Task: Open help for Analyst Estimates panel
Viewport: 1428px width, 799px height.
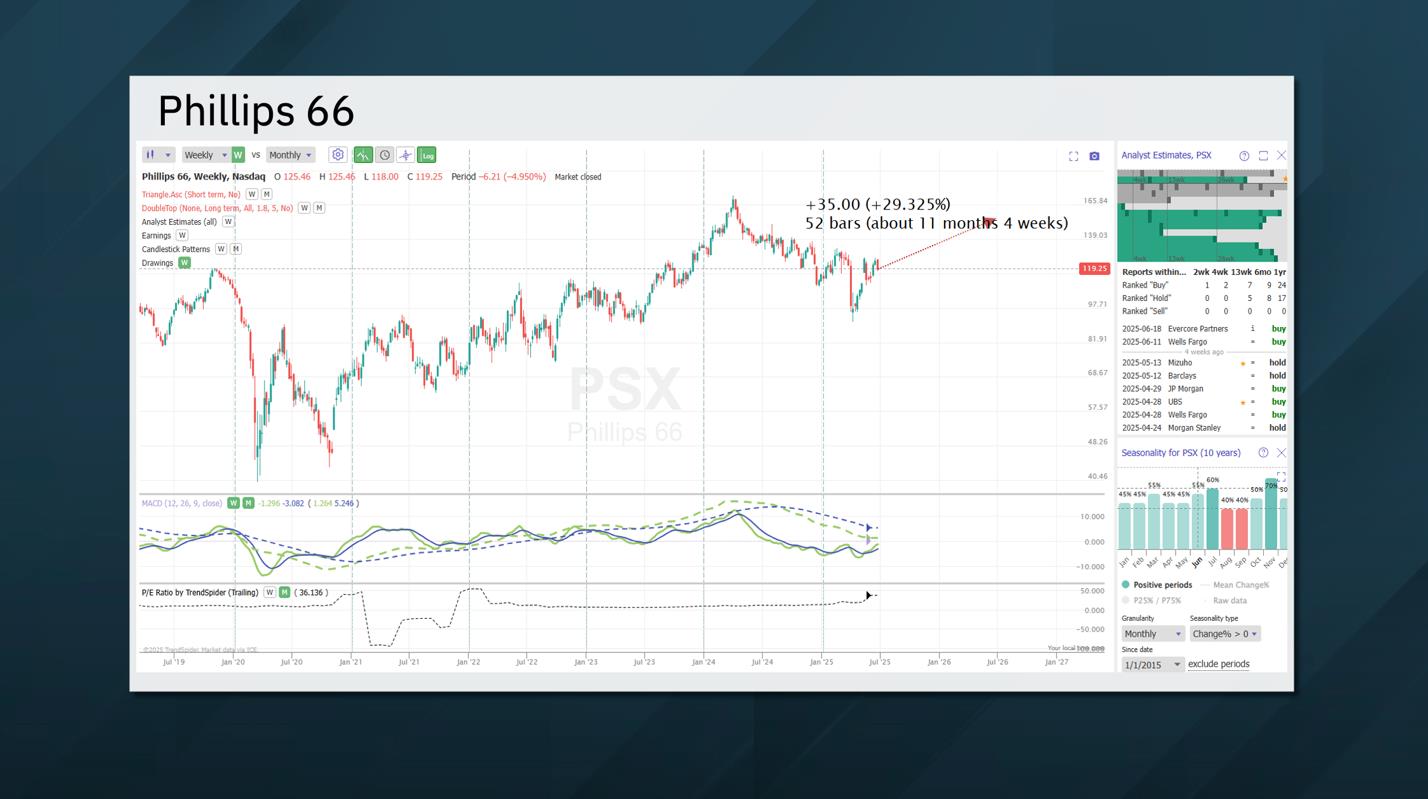Action: [x=1244, y=156]
